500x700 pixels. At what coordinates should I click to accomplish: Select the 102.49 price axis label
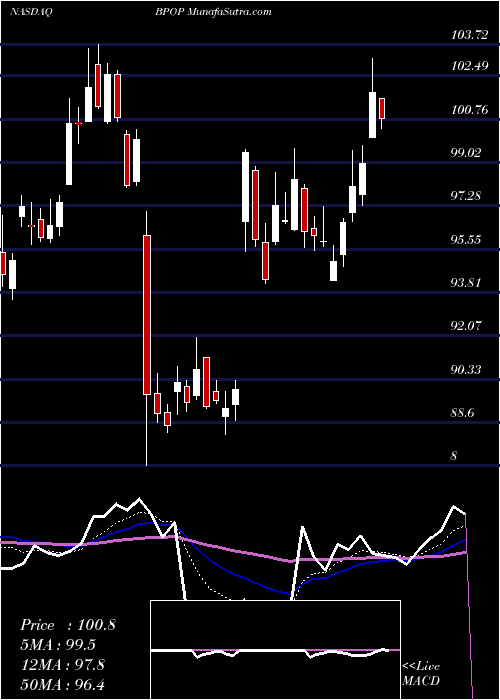click(470, 66)
